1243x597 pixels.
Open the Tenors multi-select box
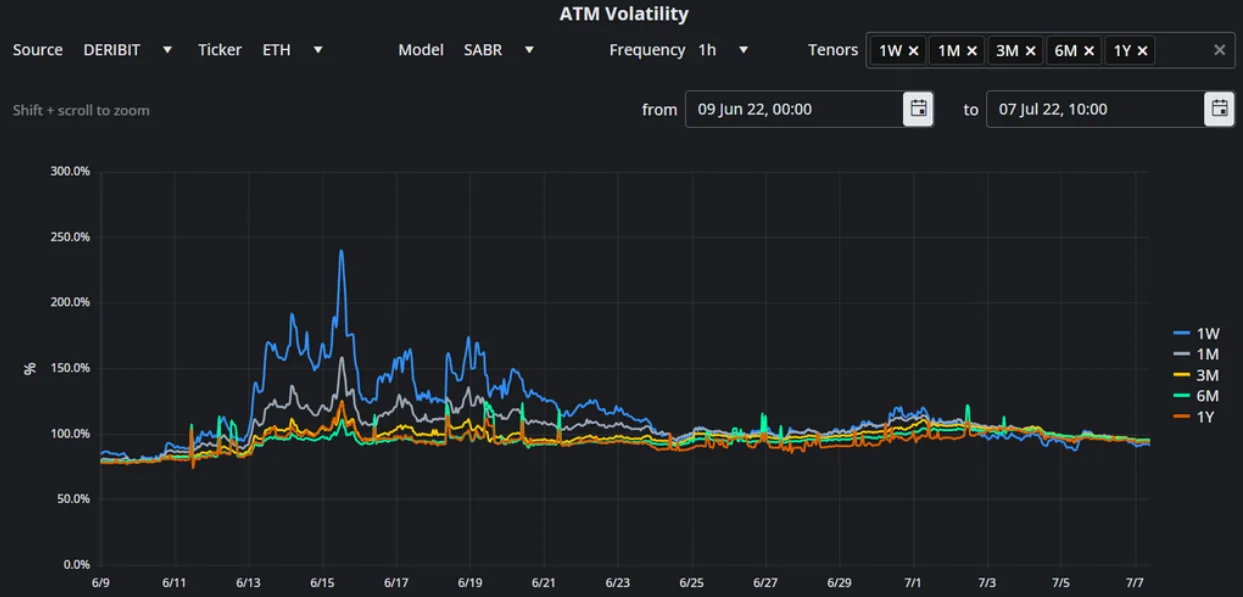[1050, 50]
